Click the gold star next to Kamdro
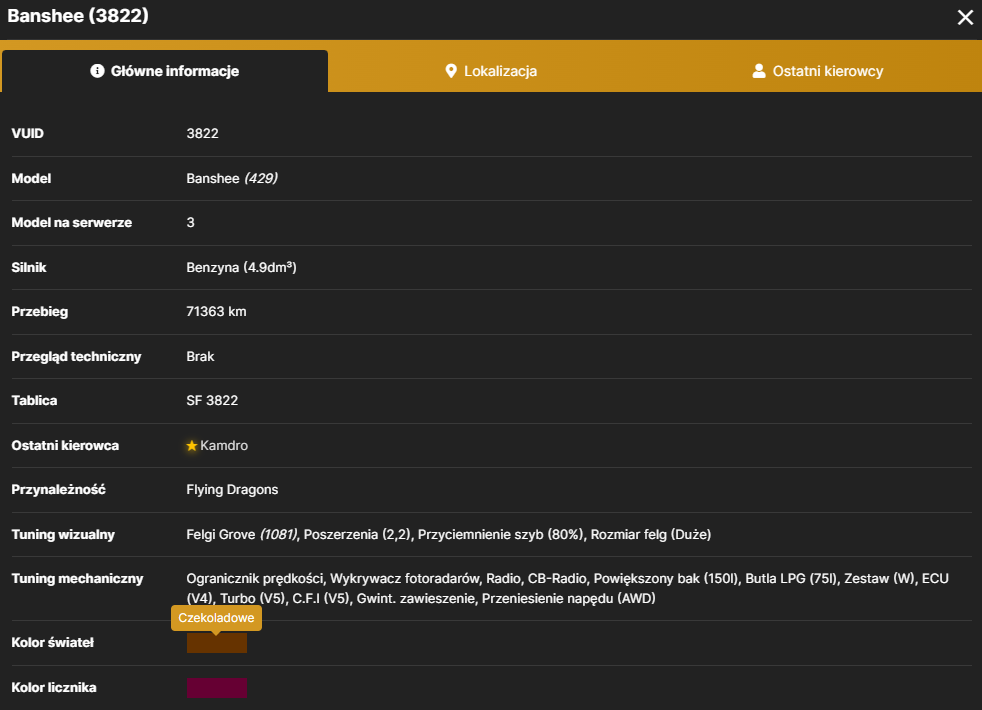 click(x=192, y=446)
